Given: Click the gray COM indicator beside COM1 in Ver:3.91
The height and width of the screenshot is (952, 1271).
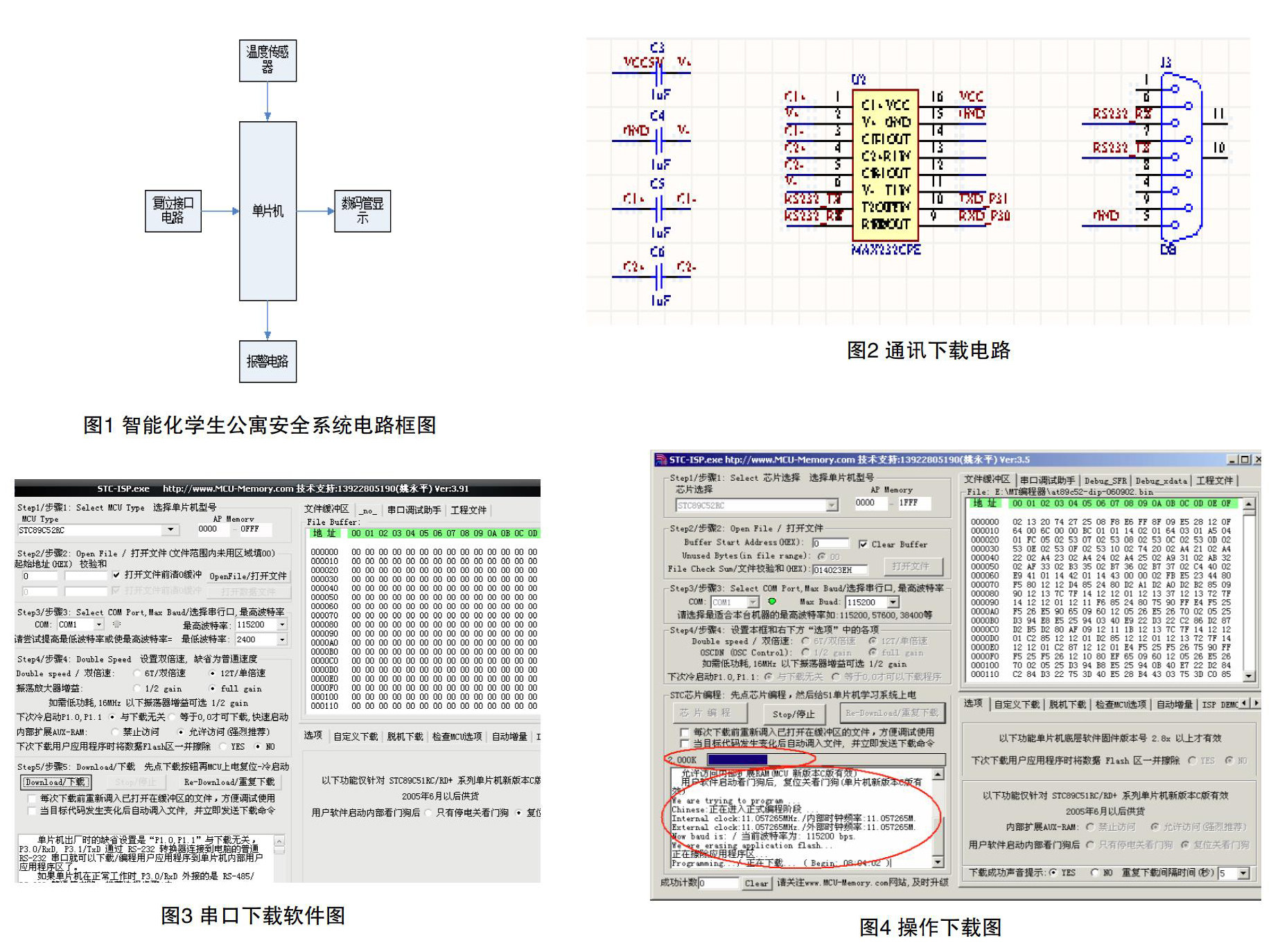Looking at the screenshot, I should [x=116, y=624].
